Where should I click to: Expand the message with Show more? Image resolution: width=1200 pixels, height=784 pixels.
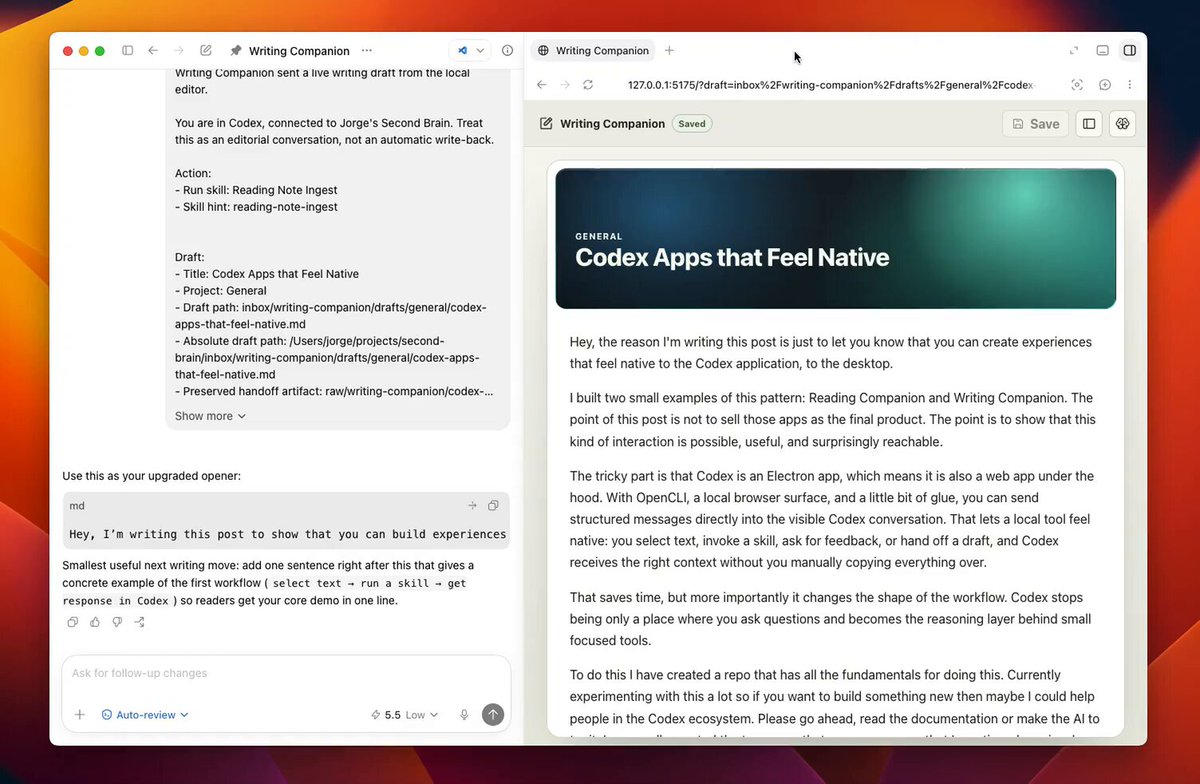pos(210,416)
